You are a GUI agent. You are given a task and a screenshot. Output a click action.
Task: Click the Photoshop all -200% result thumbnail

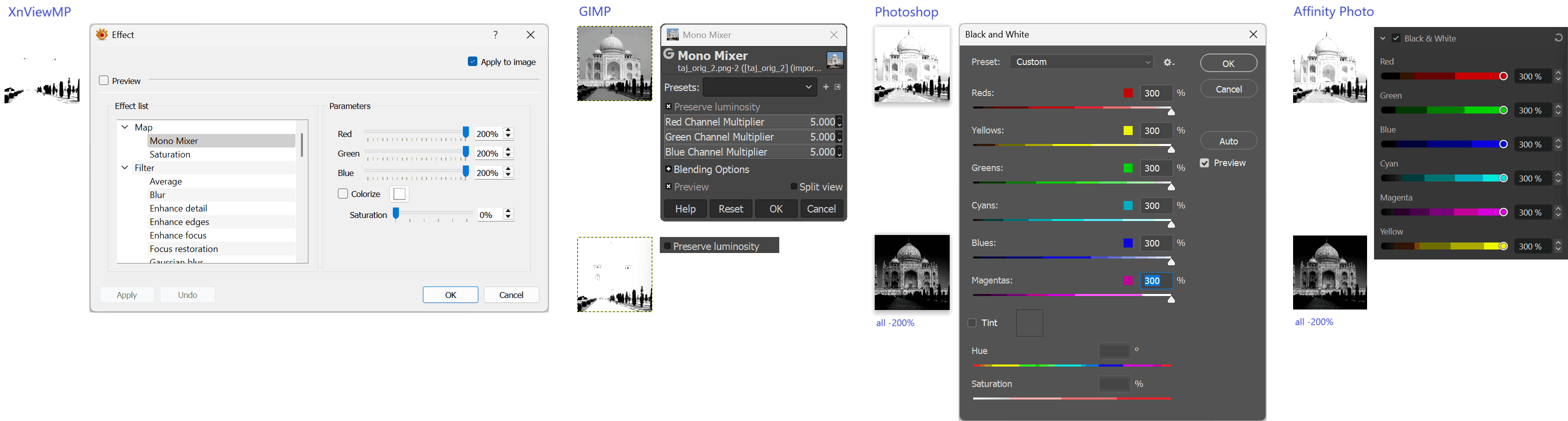tap(912, 272)
